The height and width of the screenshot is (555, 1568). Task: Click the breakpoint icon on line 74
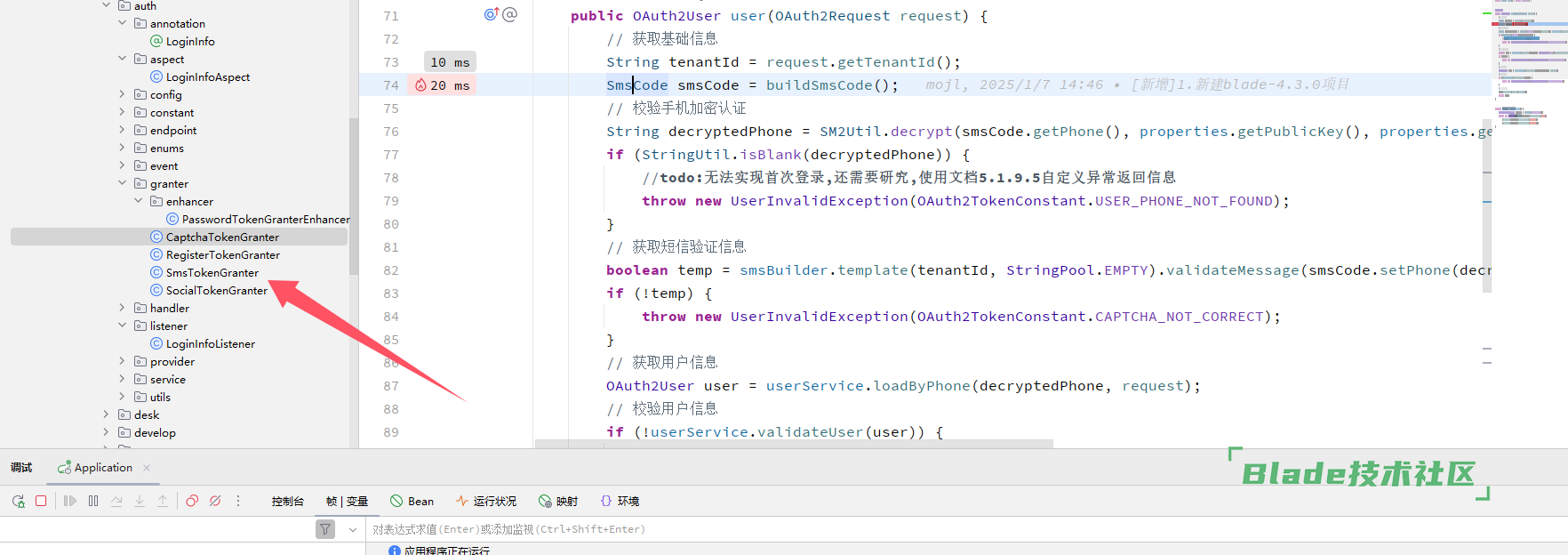point(420,85)
